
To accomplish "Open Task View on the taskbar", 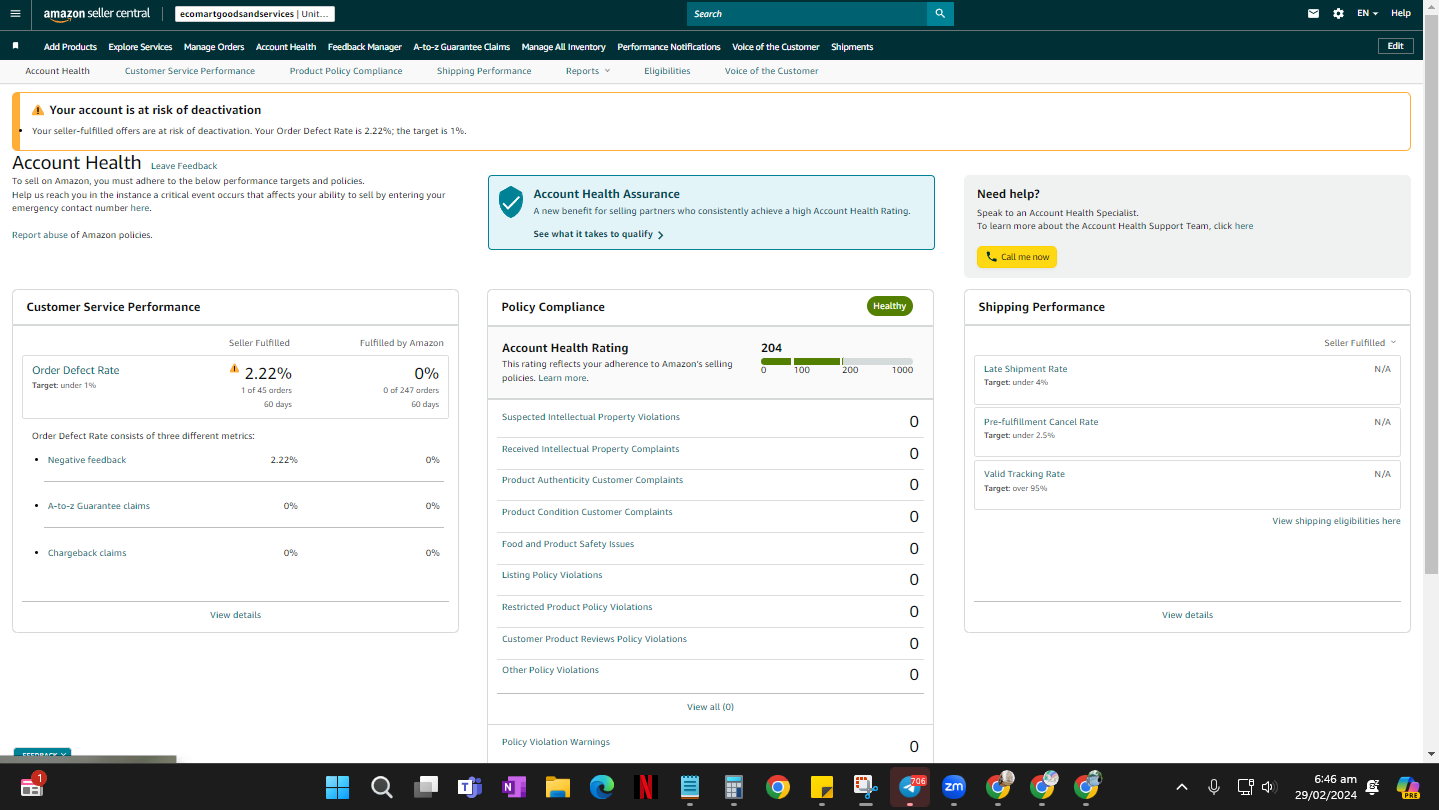I will pyautogui.click(x=426, y=787).
